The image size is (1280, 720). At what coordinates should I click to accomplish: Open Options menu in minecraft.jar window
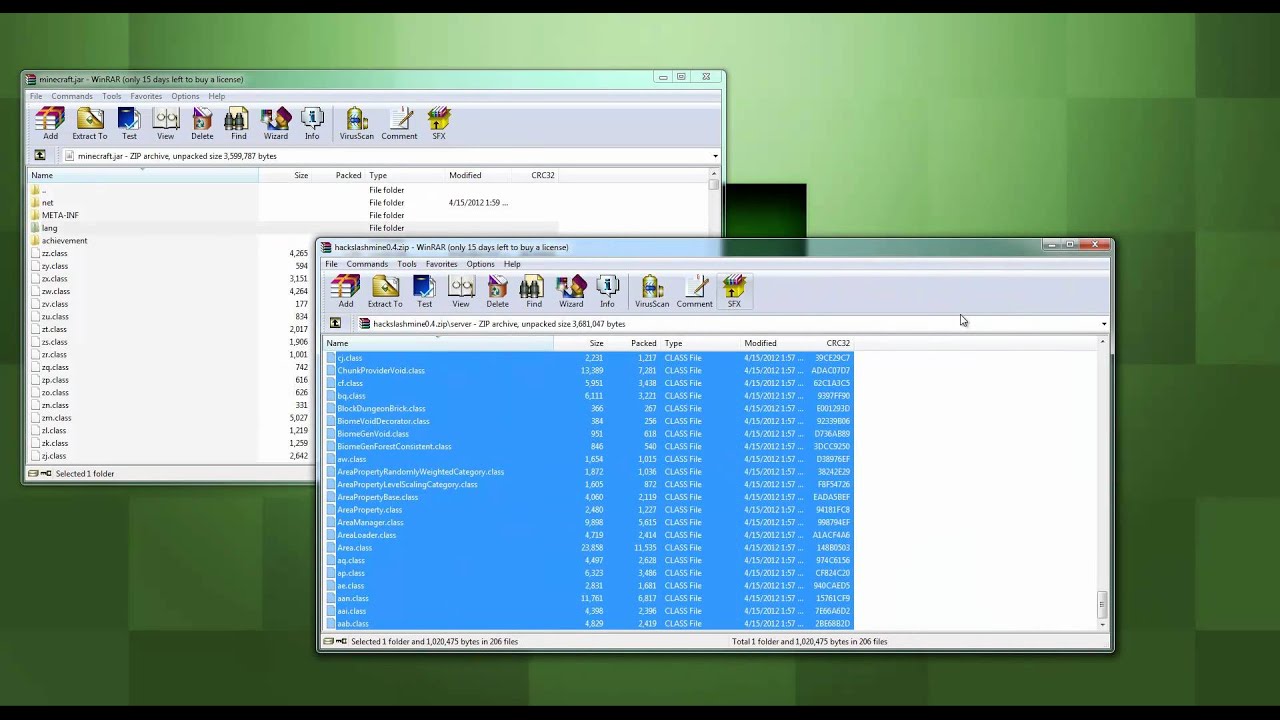(x=185, y=96)
